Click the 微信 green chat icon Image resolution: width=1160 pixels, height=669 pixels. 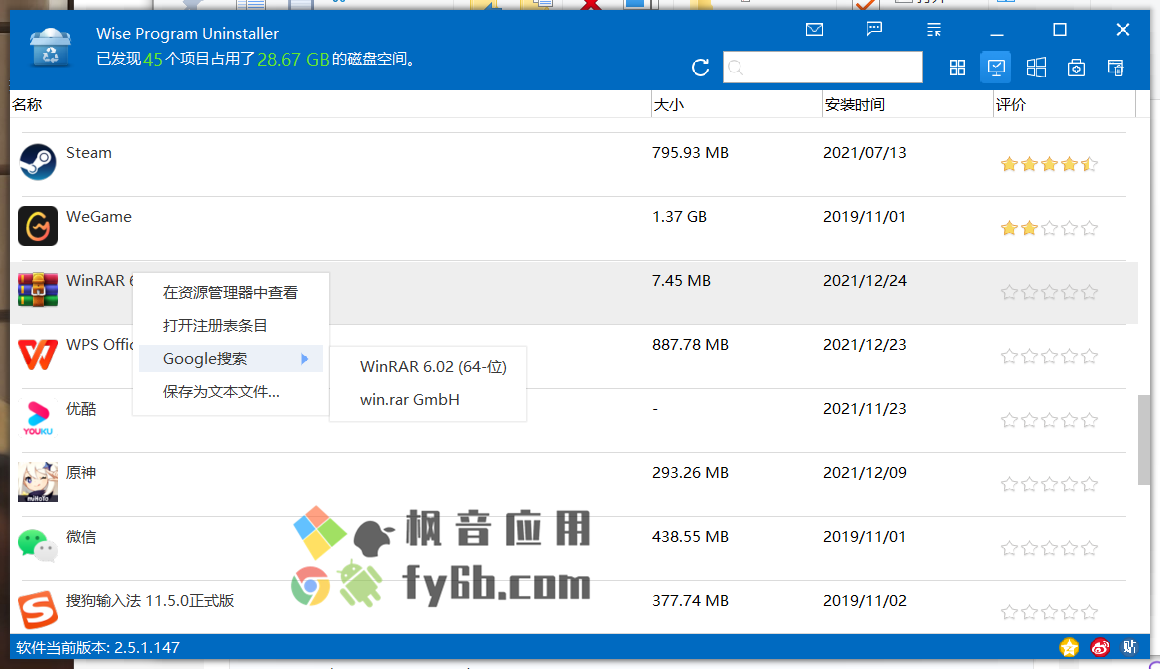point(38,546)
